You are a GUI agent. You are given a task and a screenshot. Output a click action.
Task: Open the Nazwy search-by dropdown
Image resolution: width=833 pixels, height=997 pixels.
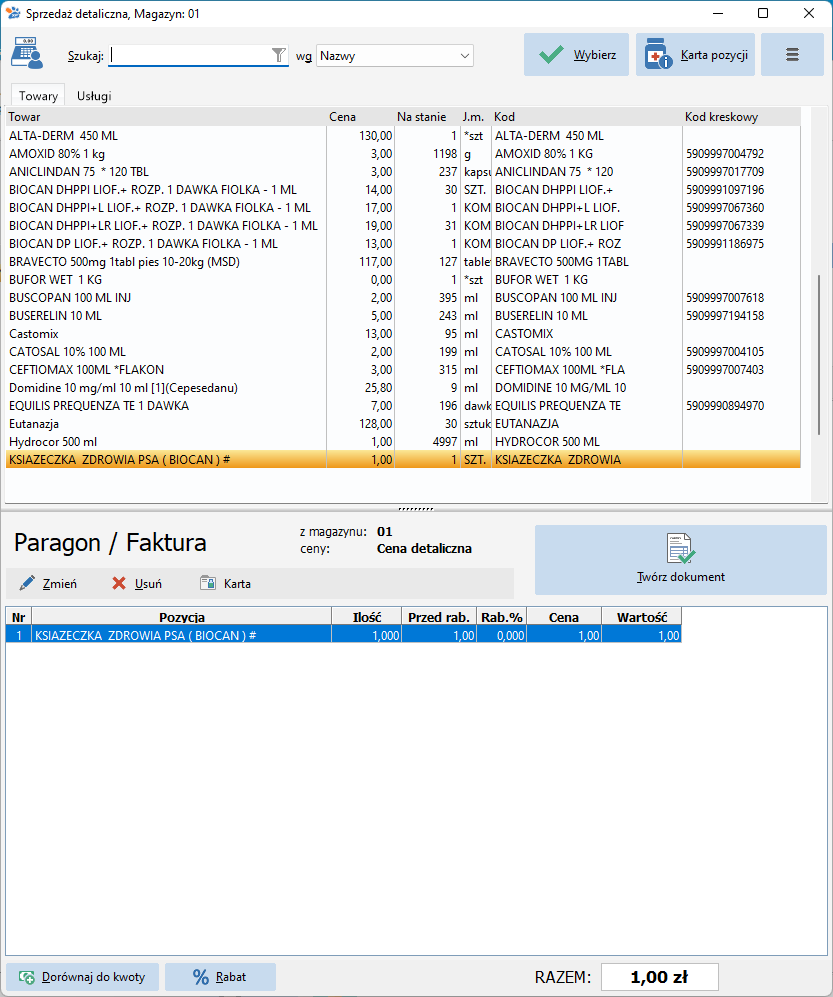[x=395, y=55]
